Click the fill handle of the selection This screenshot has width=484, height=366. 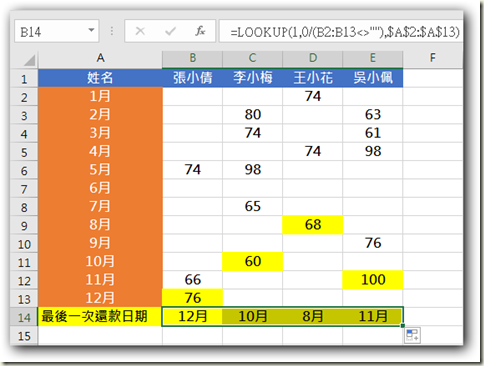[403, 326]
